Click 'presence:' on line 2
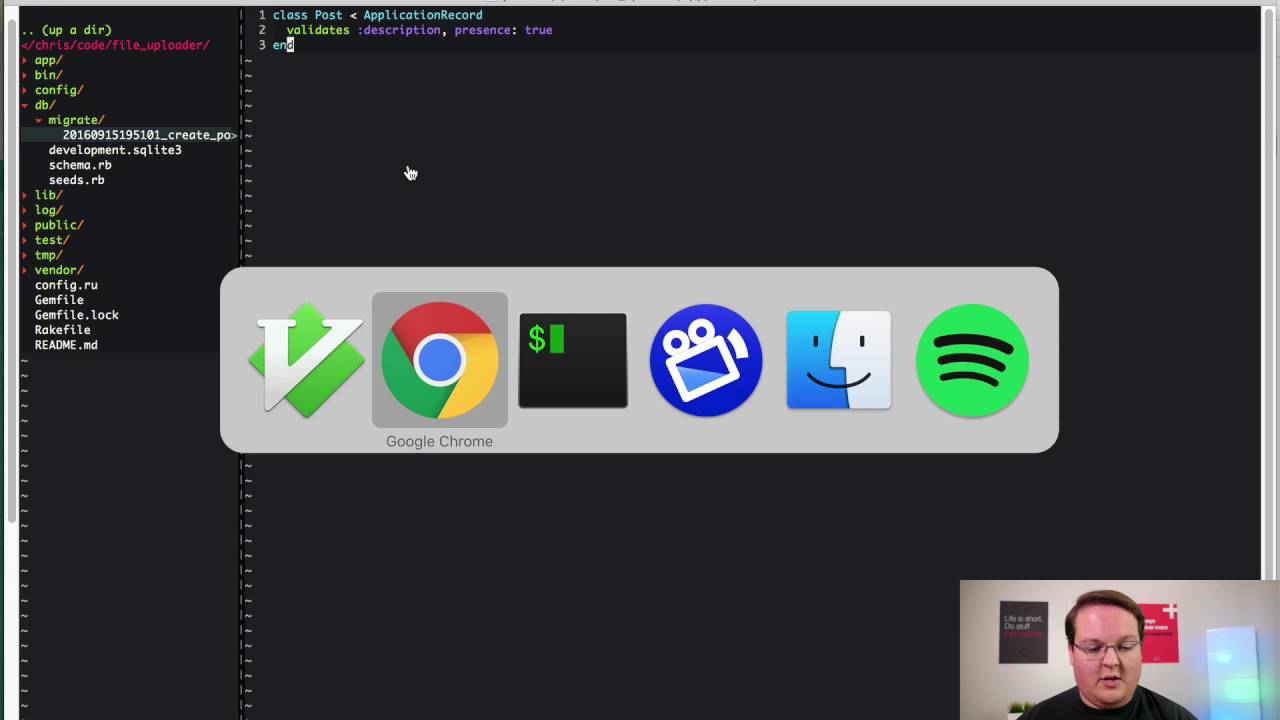Image resolution: width=1280 pixels, height=720 pixels. pos(486,30)
